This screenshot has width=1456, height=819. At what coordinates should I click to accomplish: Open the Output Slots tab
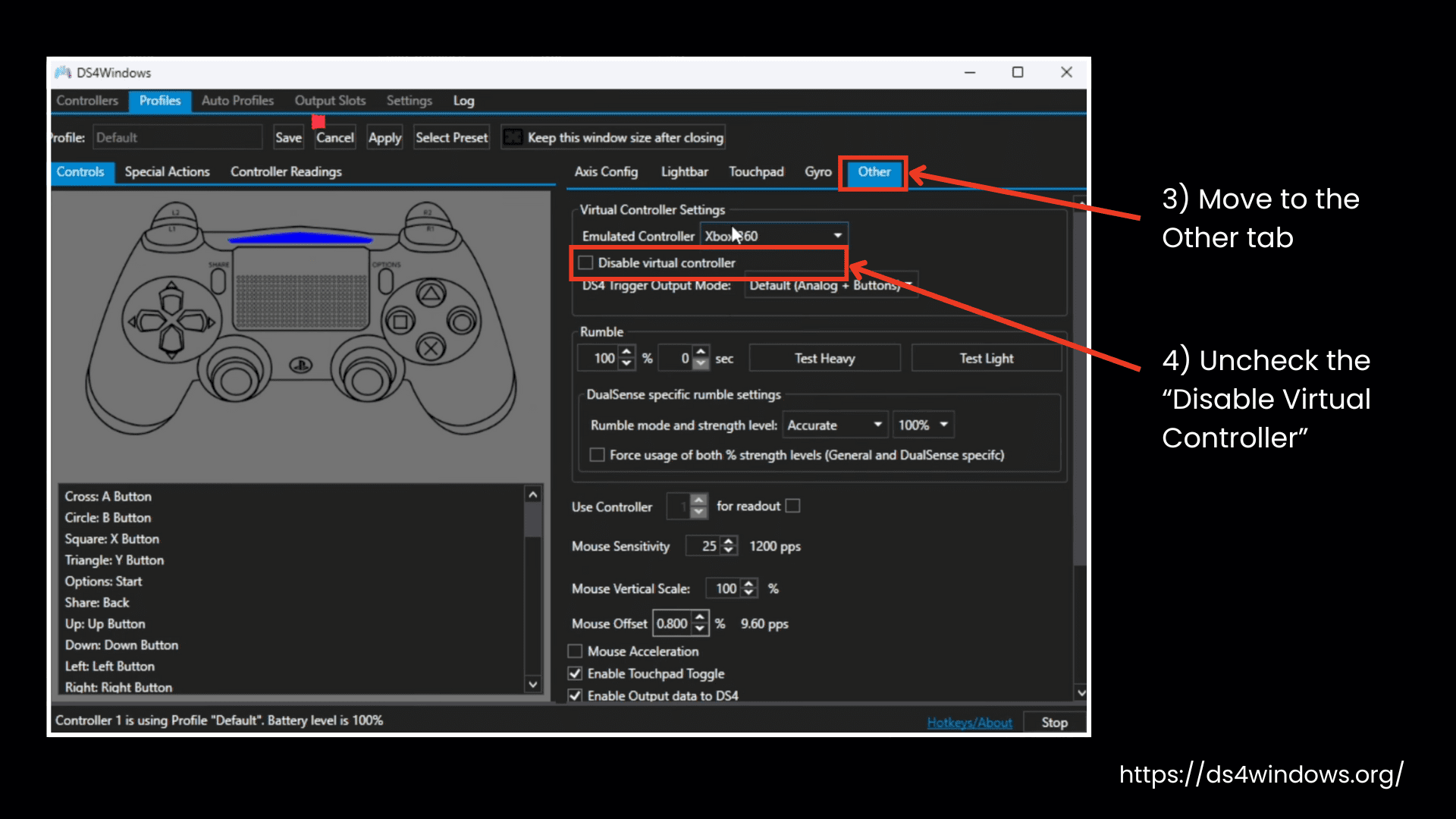click(x=330, y=101)
